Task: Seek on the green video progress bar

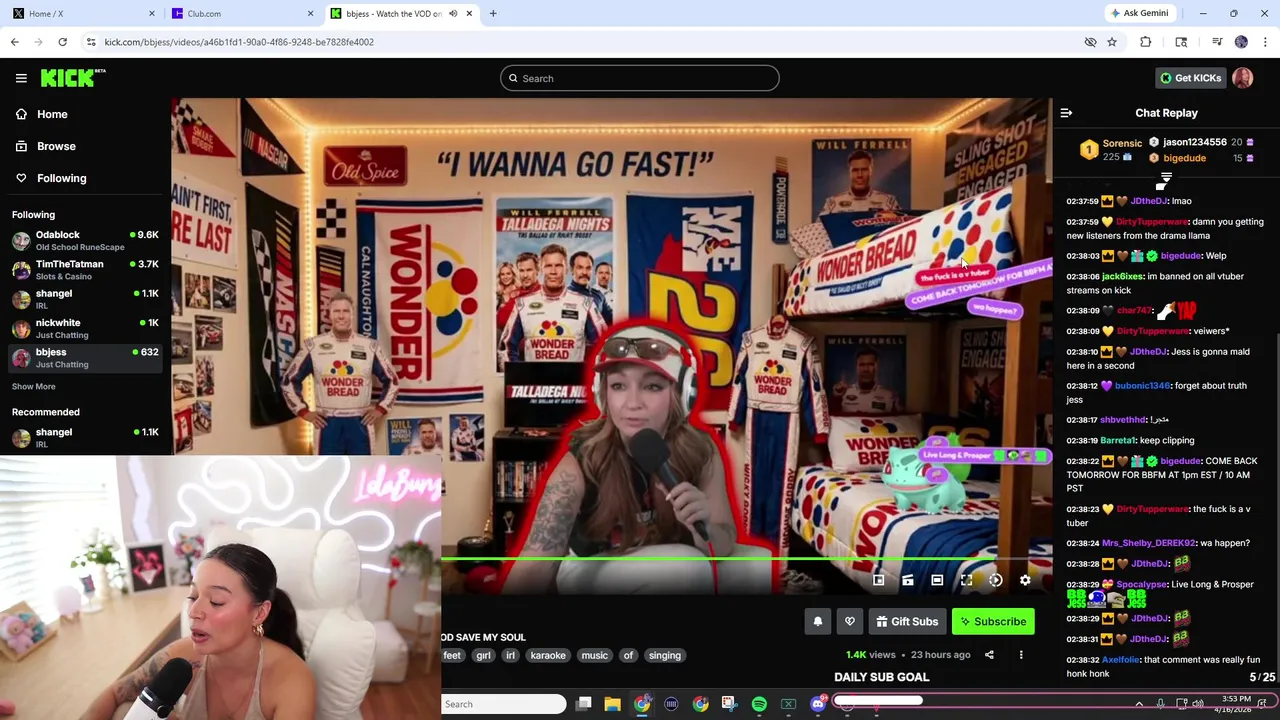Action: click(x=746, y=559)
